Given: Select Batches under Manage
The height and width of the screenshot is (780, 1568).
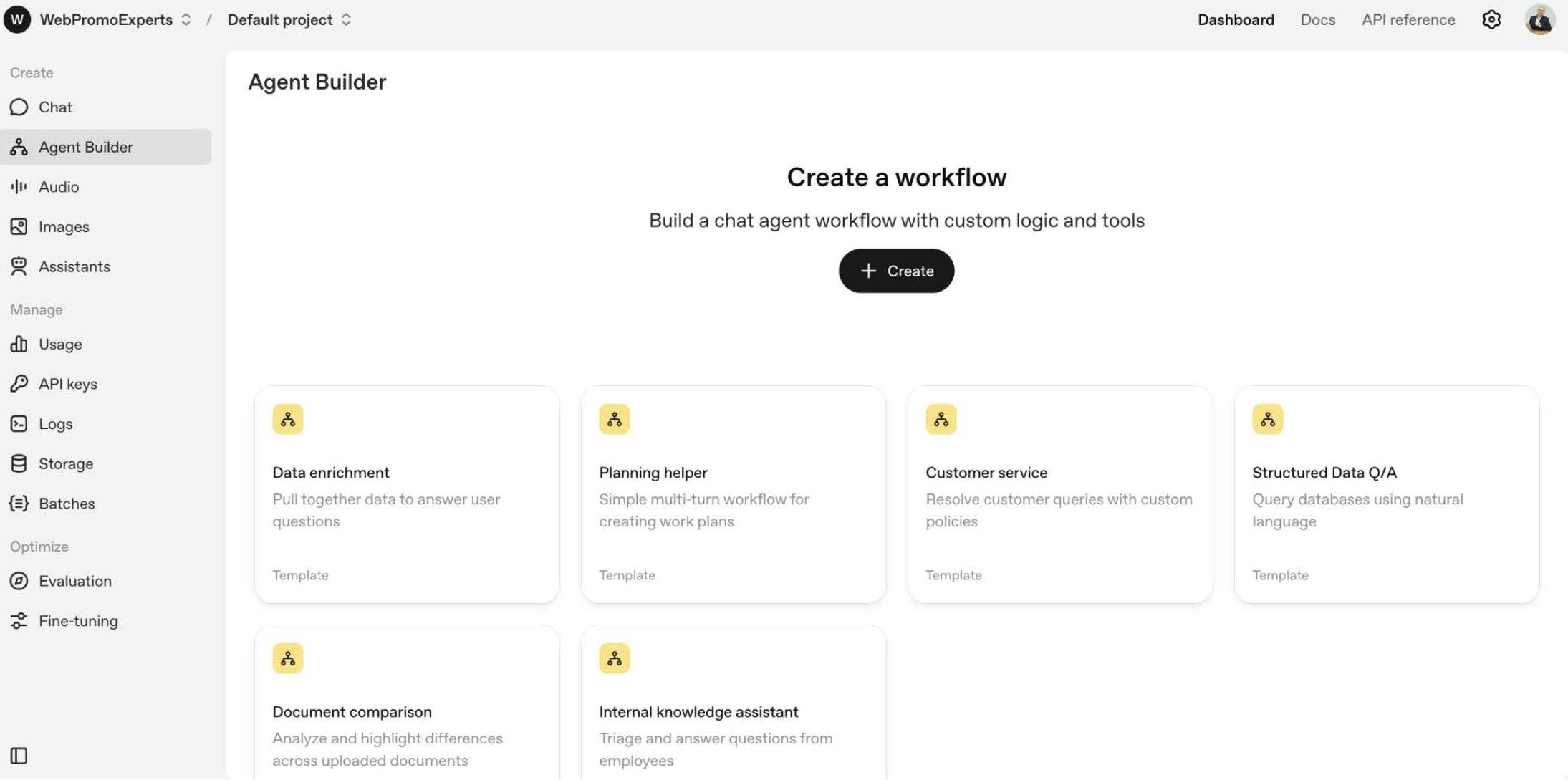Looking at the screenshot, I should [67, 503].
